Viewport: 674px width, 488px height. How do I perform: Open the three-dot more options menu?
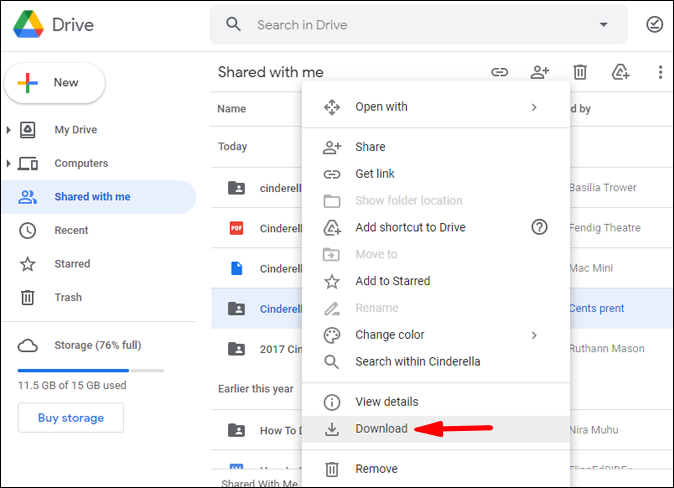660,72
